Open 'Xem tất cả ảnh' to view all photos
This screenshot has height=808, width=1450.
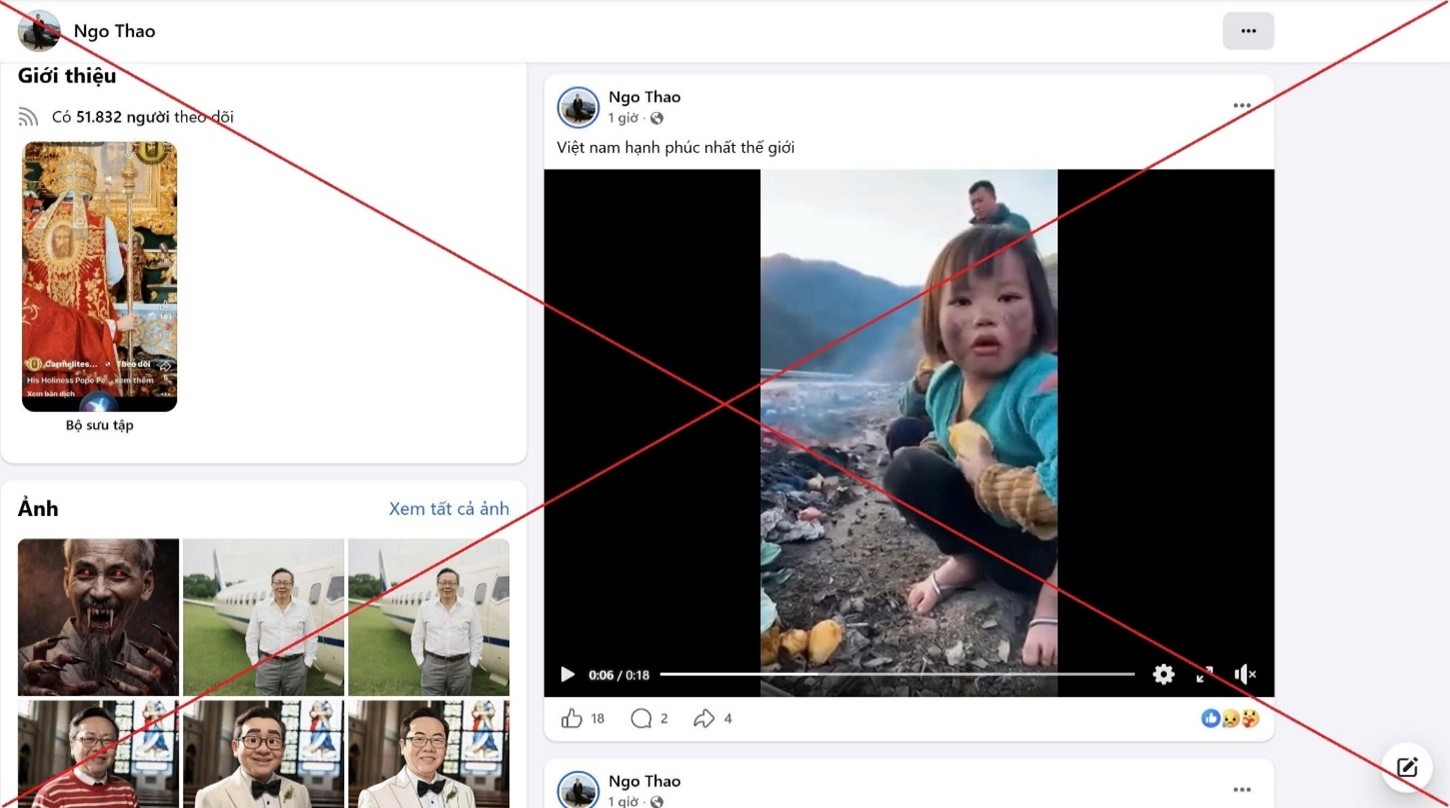click(448, 508)
